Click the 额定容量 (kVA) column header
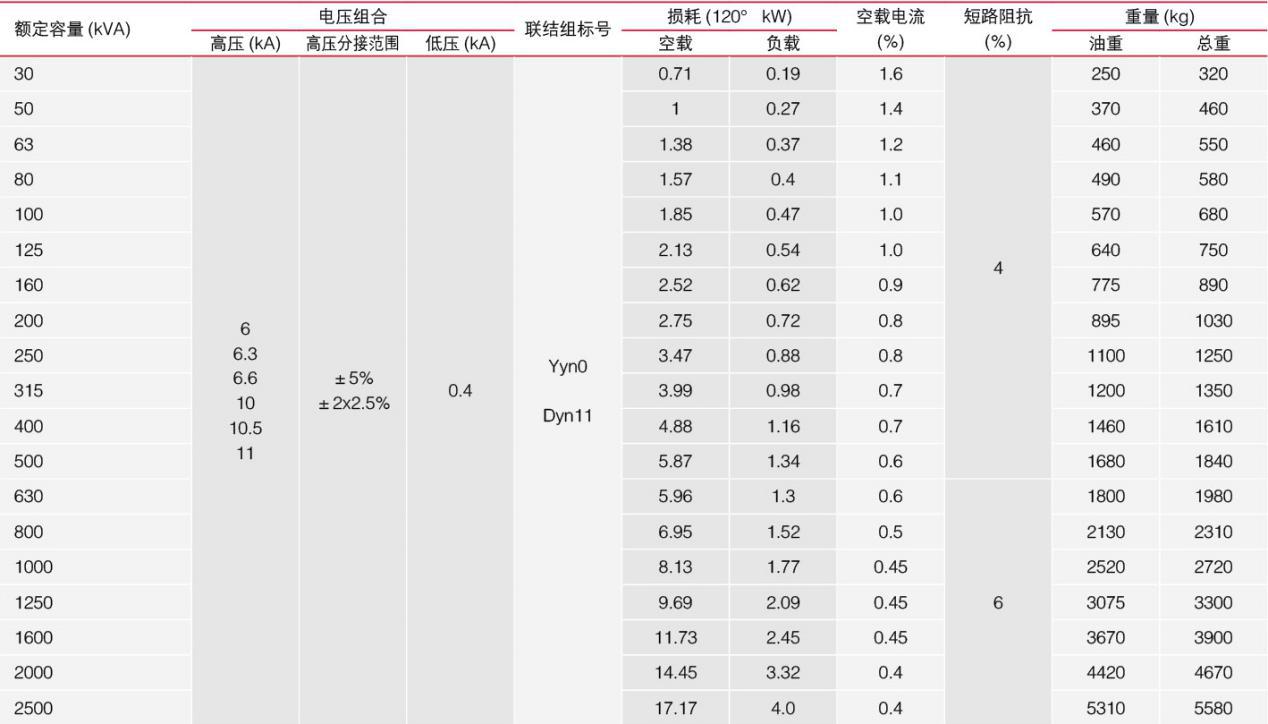 [73, 29]
